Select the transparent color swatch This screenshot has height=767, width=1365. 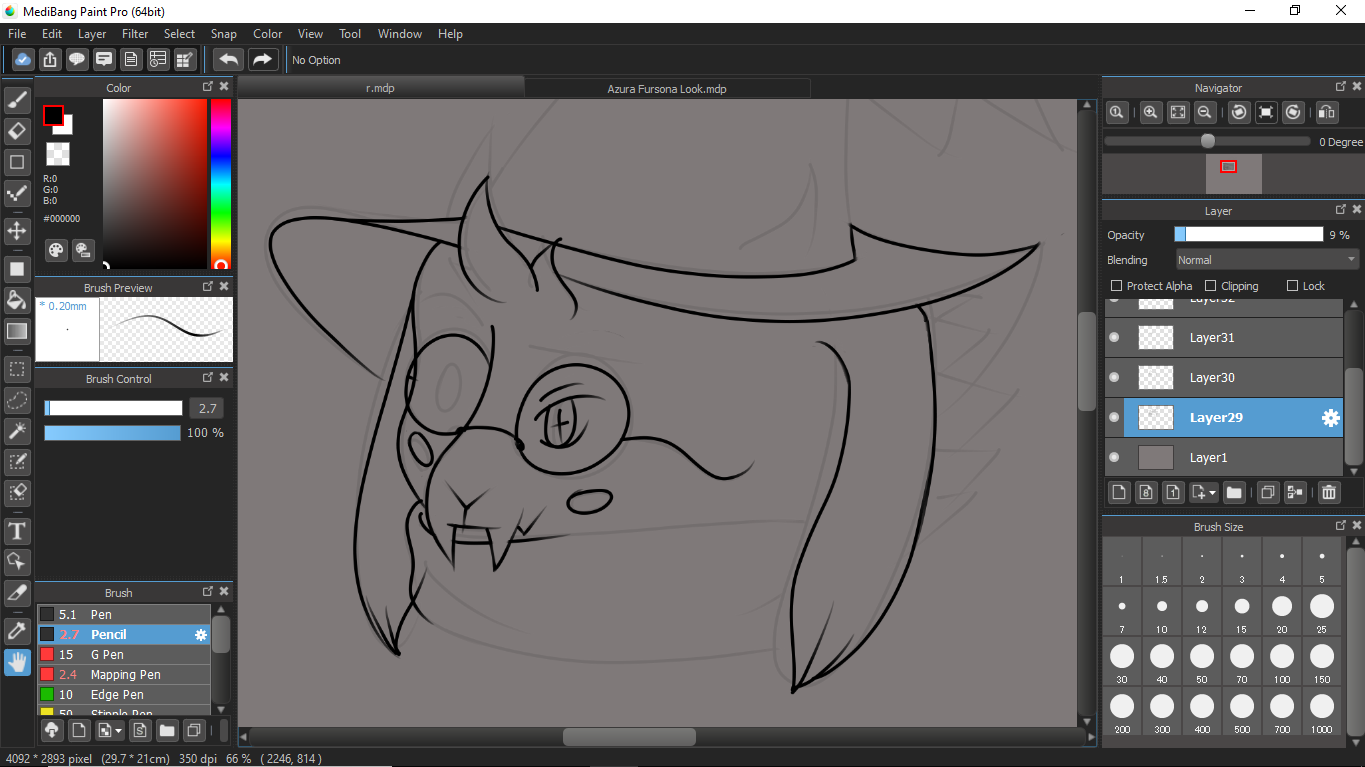pos(58,154)
